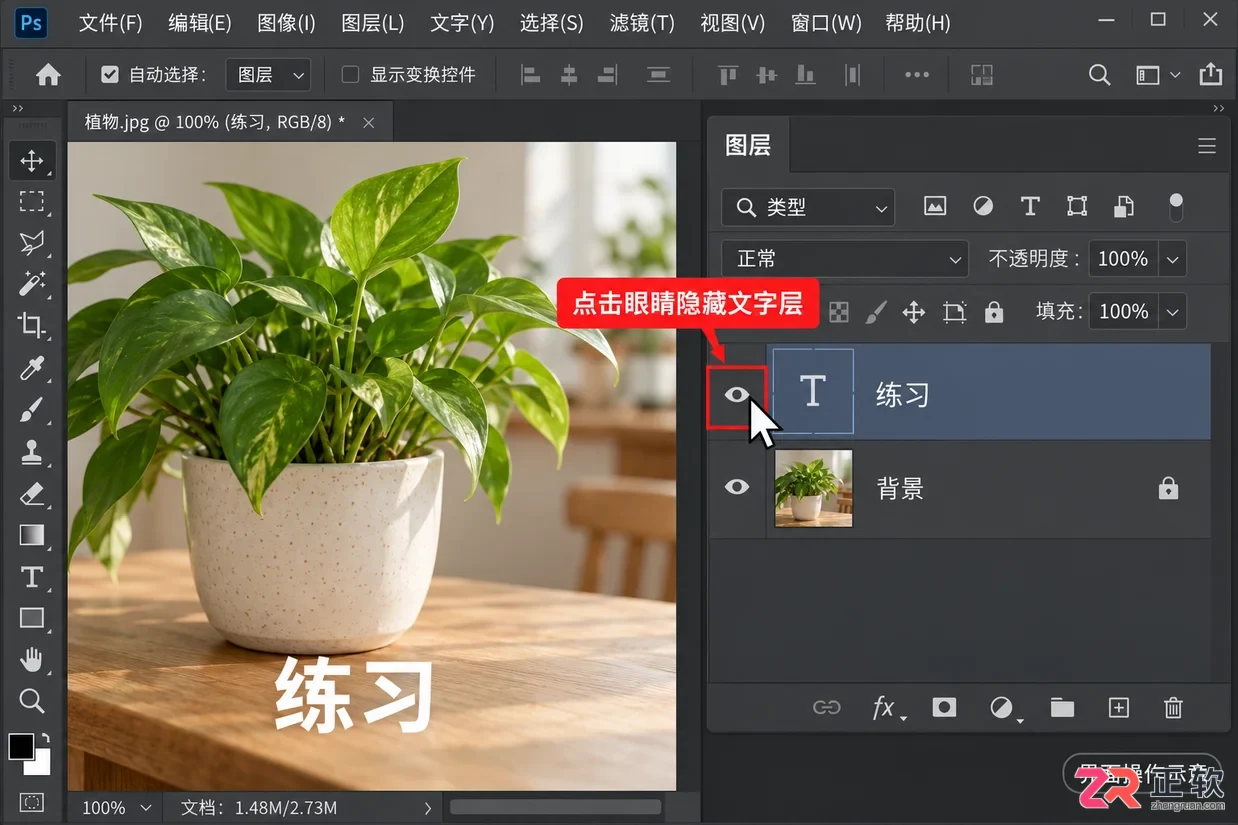Open the Search magnifier in the options bar

pyautogui.click(x=1099, y=75)
